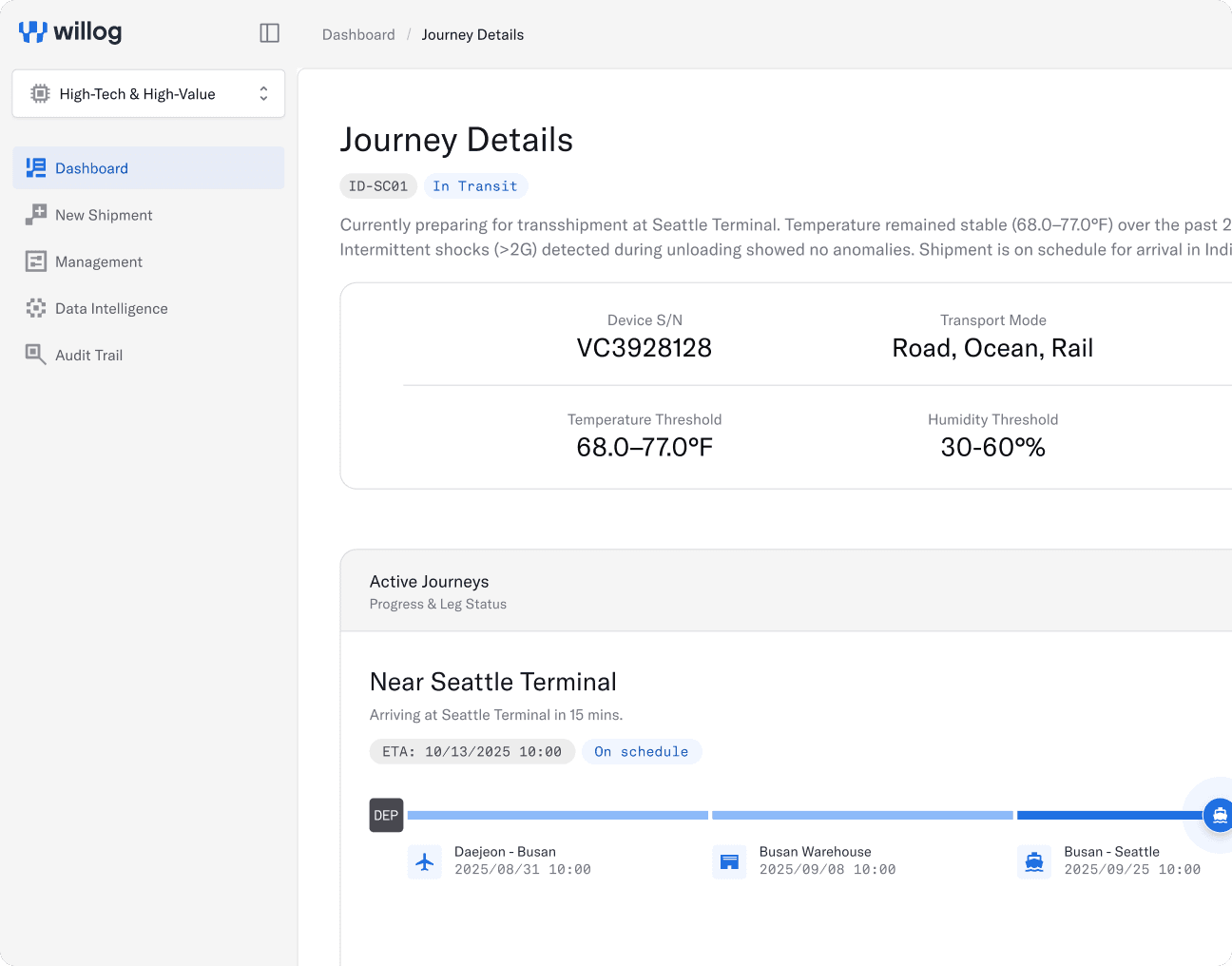Click the Busan - Seattle progress segment
The width and height of the screenshot is (1232, 966).
pos(1110,815)
